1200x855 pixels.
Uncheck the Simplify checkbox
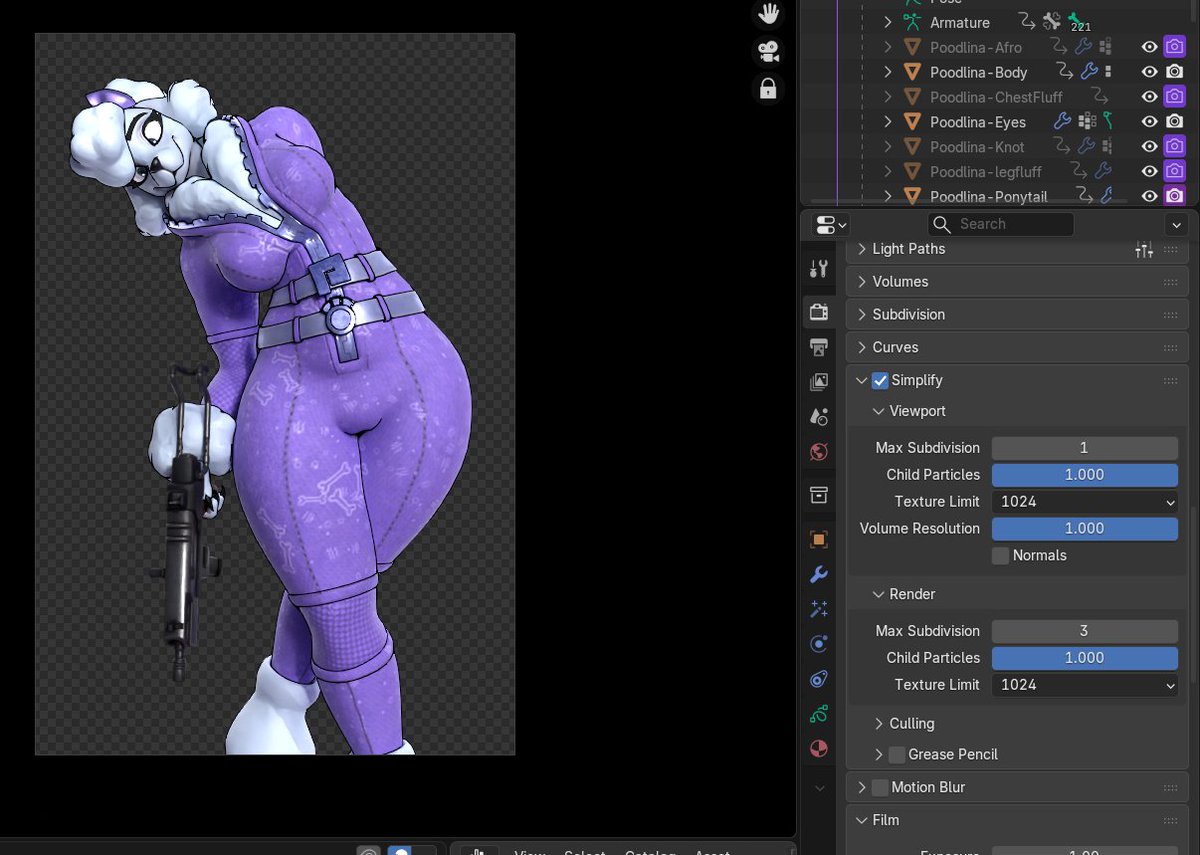pyautogui.click(x=880, y=380)
